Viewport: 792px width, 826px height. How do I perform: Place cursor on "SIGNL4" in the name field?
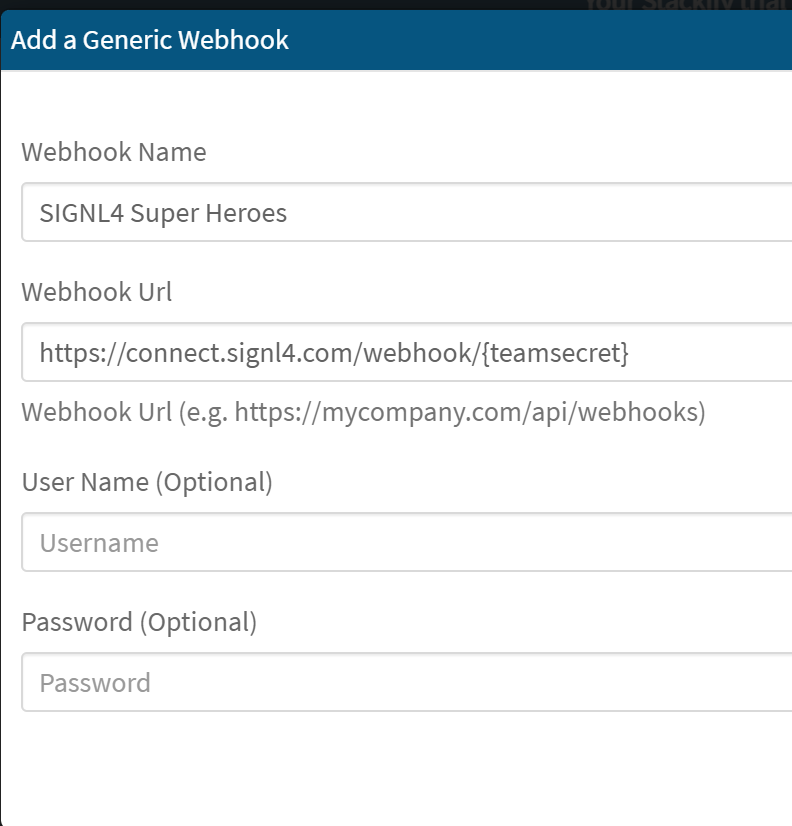tap(82, 213)
